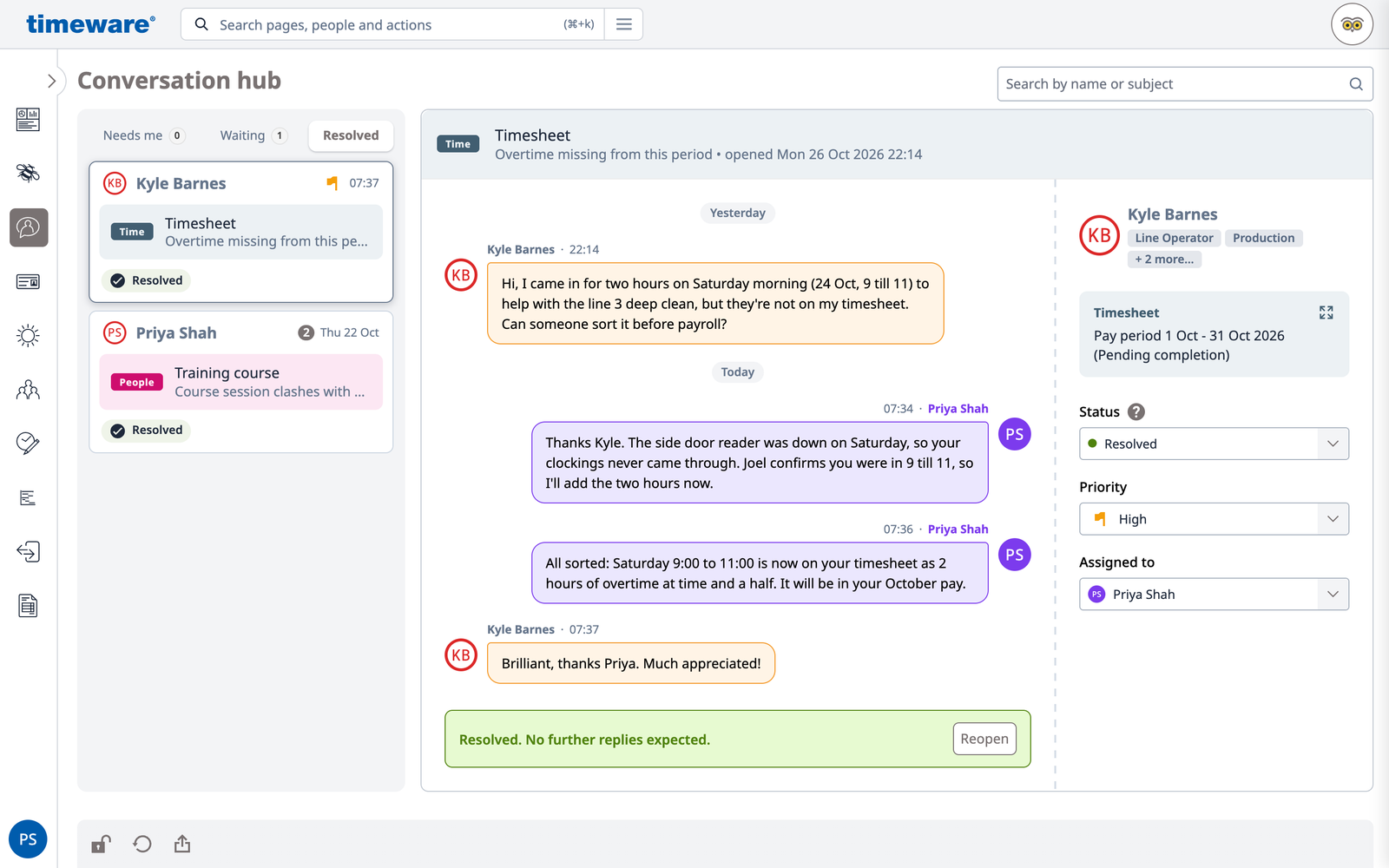Show the +2 more roles tag
This screenshot has height=868, width=1389.
1164,260
